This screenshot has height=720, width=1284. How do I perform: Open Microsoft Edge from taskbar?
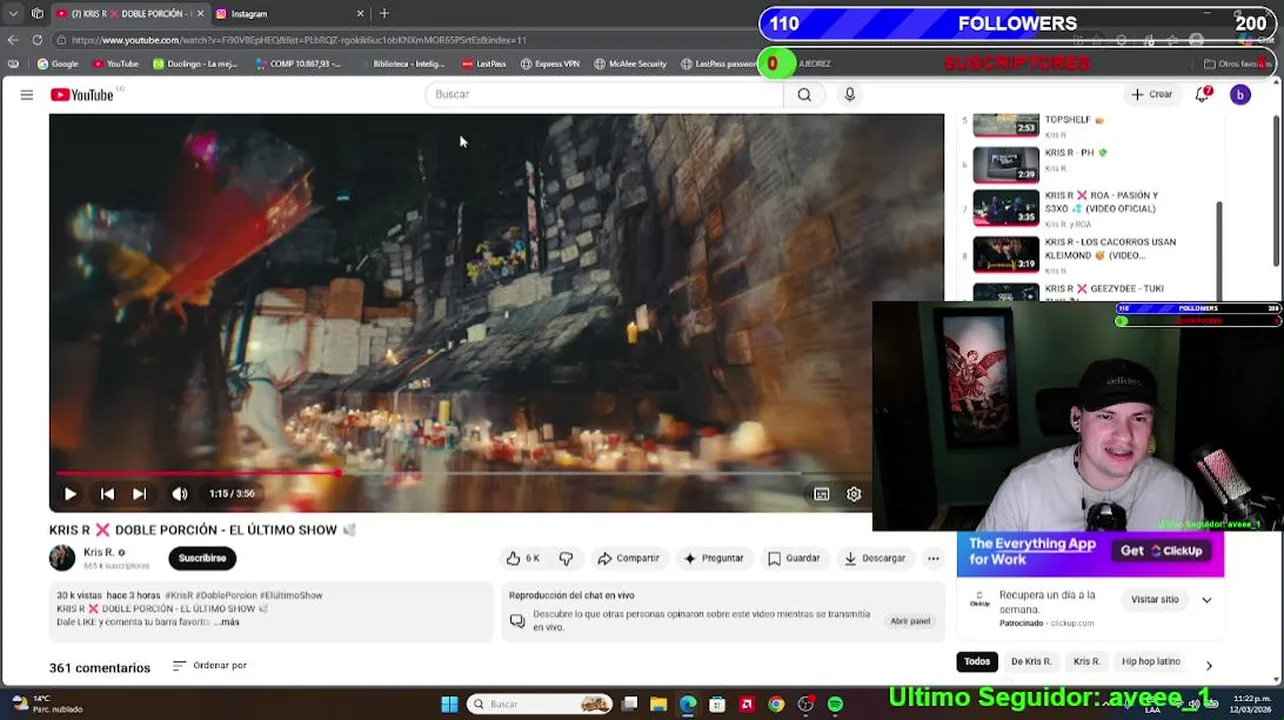pos(688,704)
